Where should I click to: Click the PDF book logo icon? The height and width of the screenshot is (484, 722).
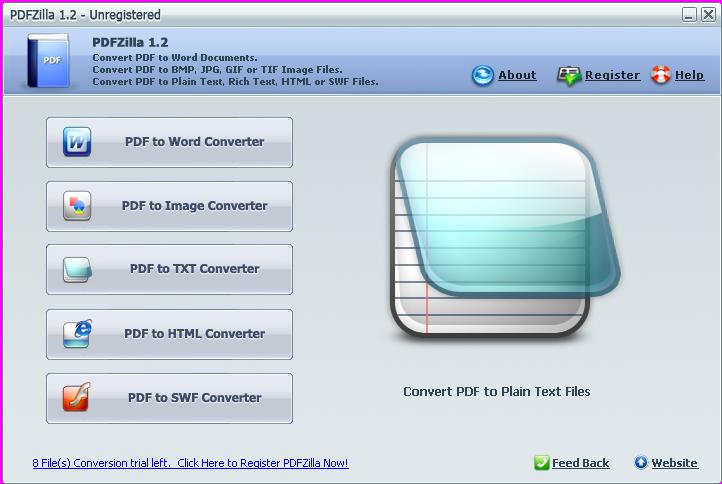pos(48,60)
